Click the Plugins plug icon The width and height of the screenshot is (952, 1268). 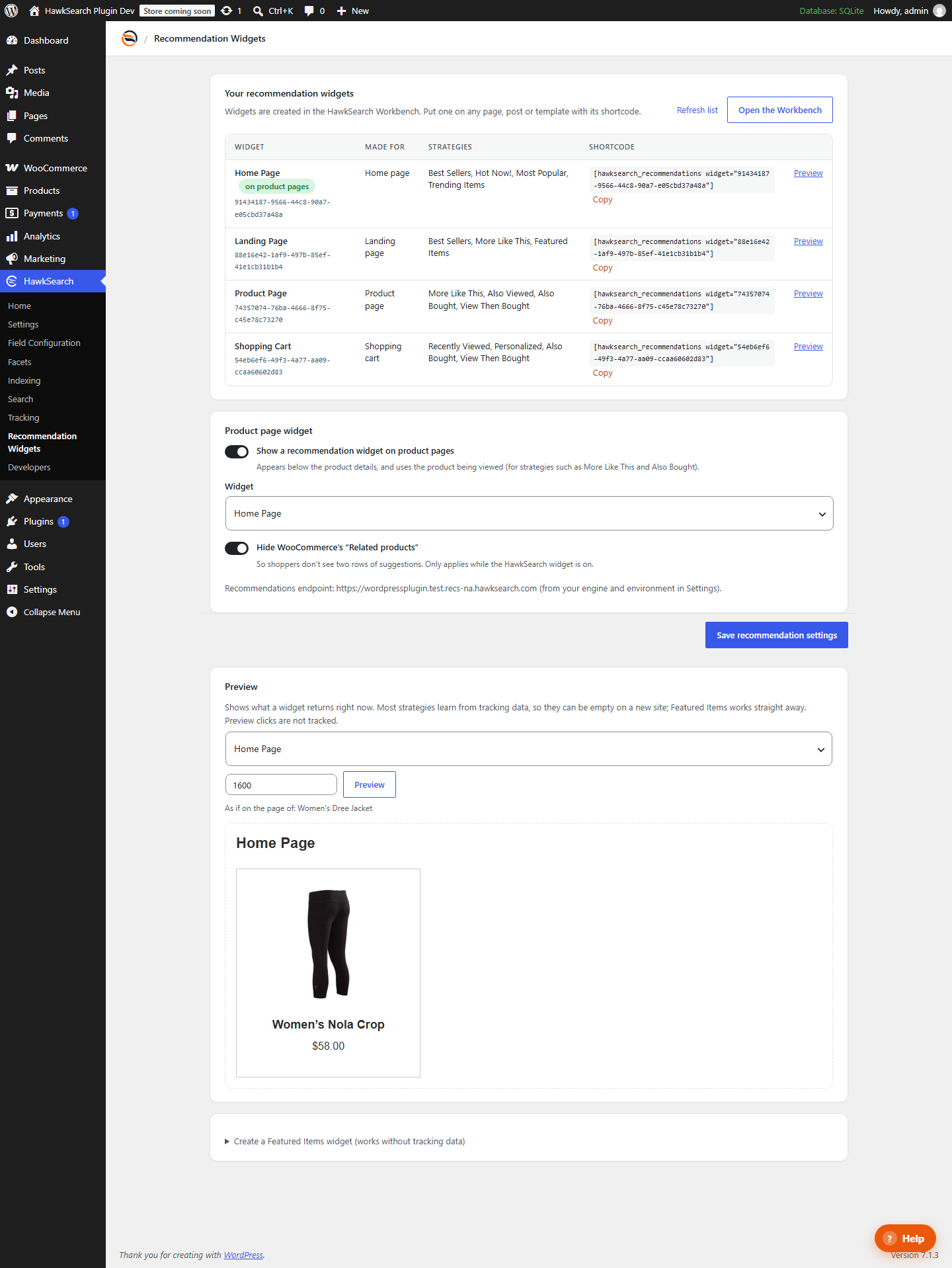point(12,521)
